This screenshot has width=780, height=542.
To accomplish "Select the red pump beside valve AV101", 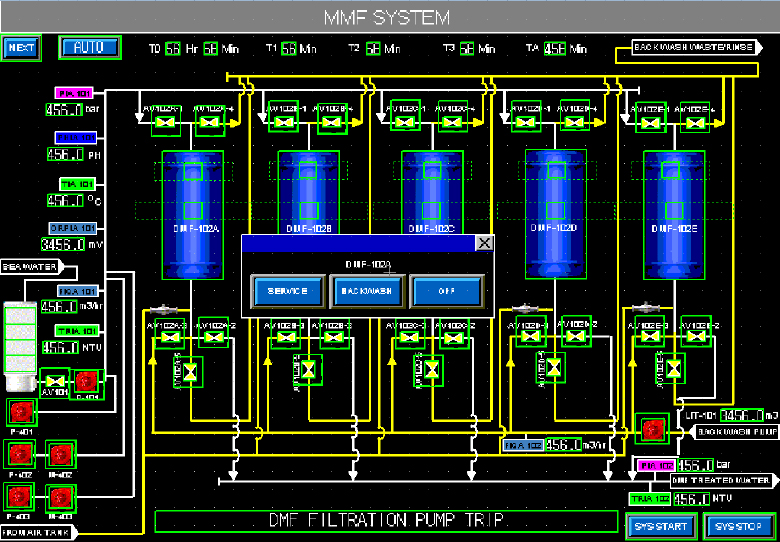I will coord(87,382).
